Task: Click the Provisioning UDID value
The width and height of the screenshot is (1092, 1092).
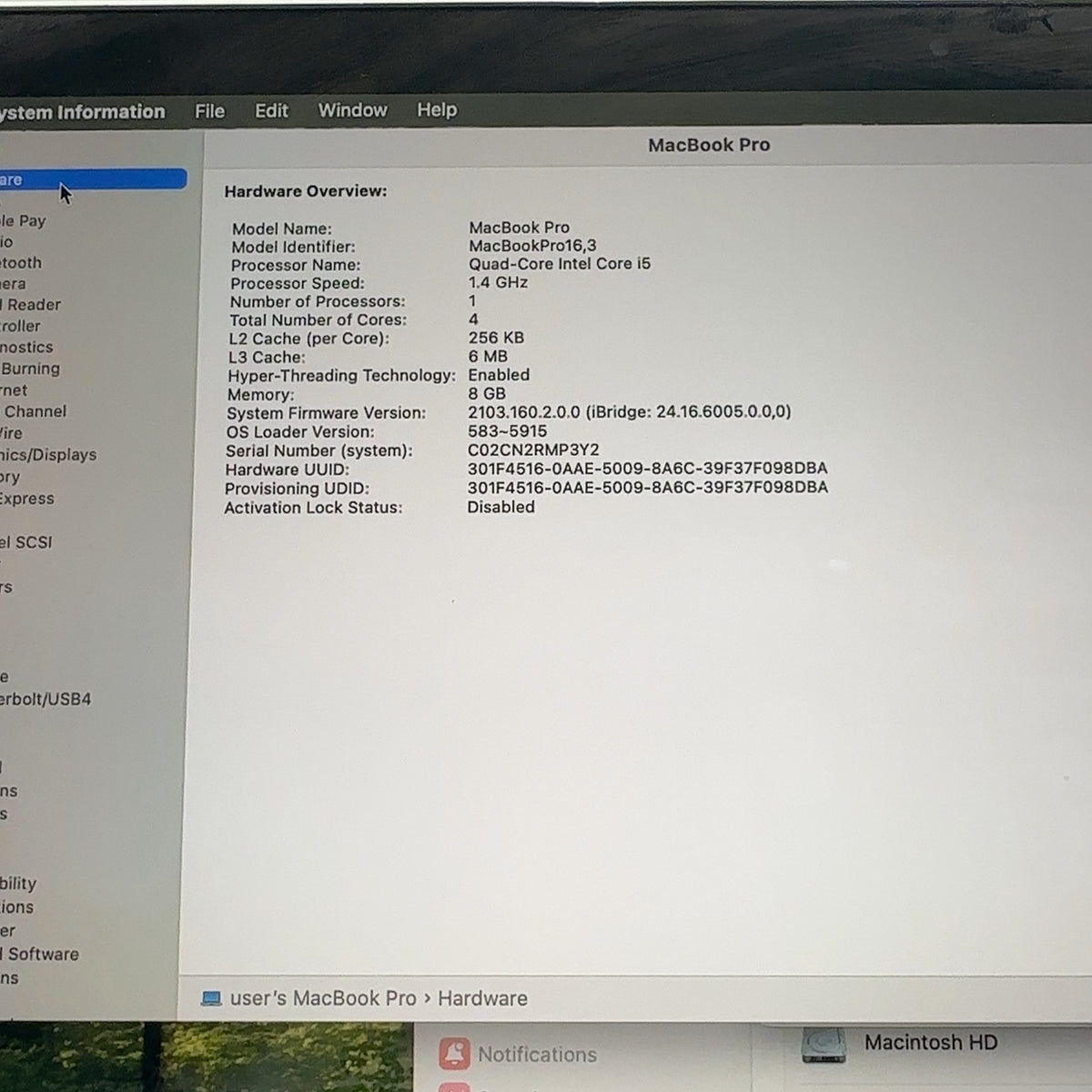Action: coord(648,488)
